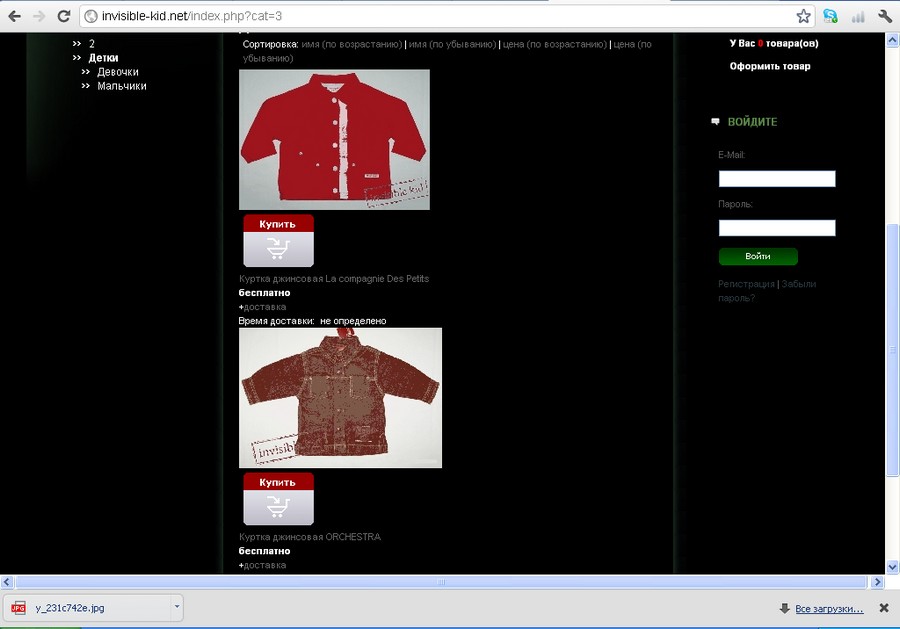Click the бесплатно price under ORCHESTRA jacket
Screen dimensions: 900x629
click(x=265, y=551)
